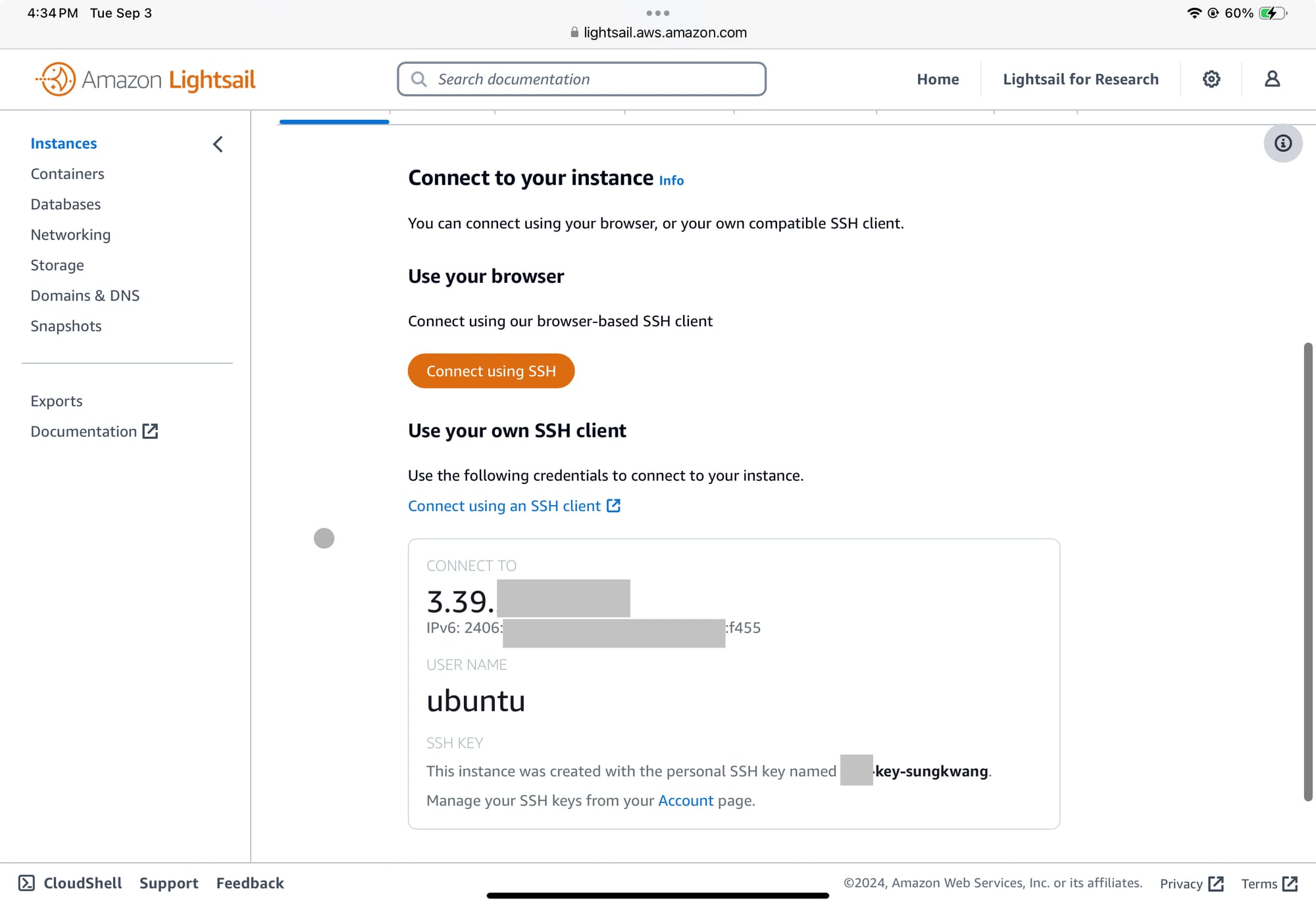This screenshot has height=907, width=1316.
Task: Click the browser three-dots menu
Action: point(657,13)
